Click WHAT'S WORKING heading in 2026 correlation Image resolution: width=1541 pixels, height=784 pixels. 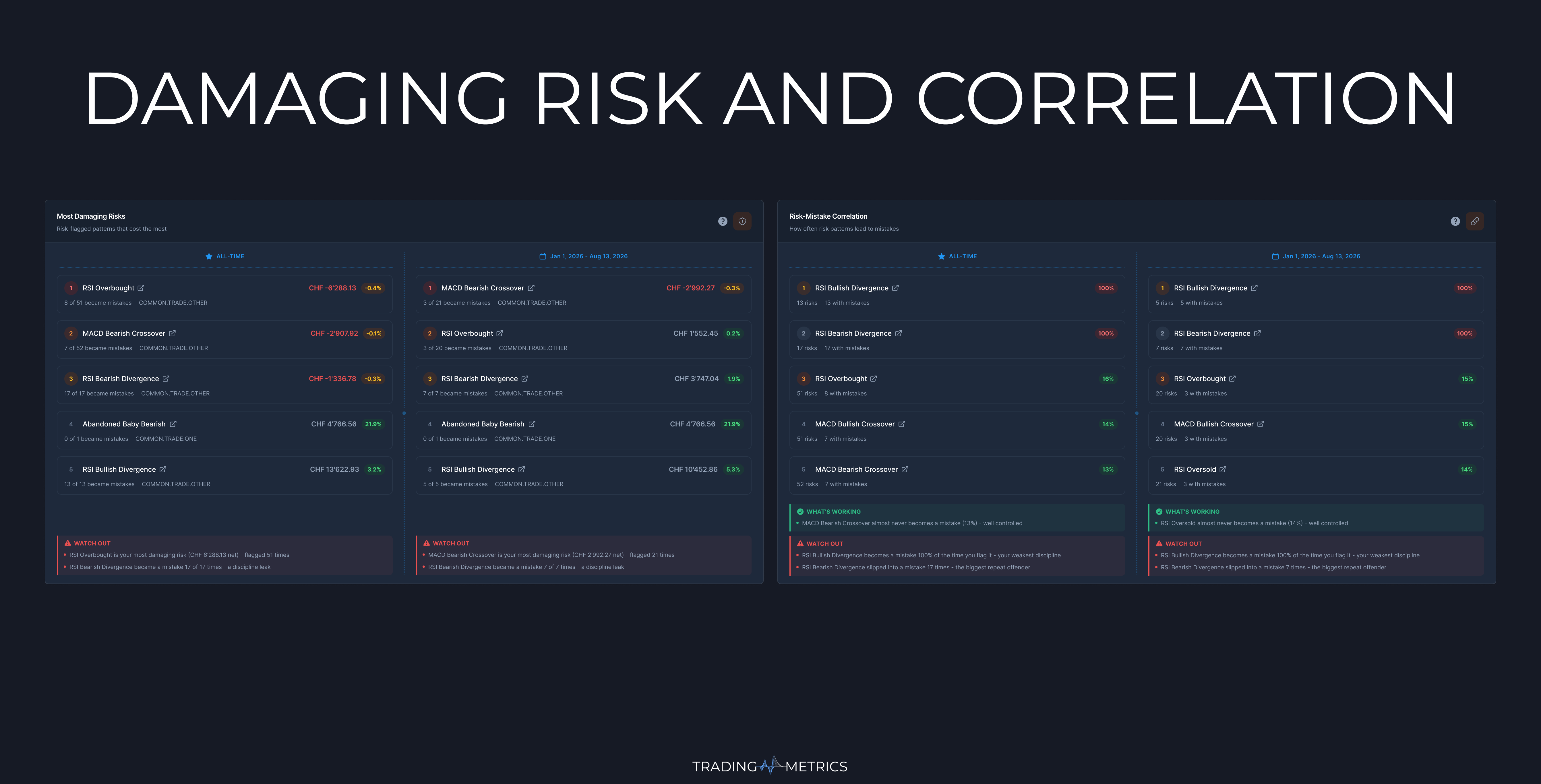pos(1192,512)
